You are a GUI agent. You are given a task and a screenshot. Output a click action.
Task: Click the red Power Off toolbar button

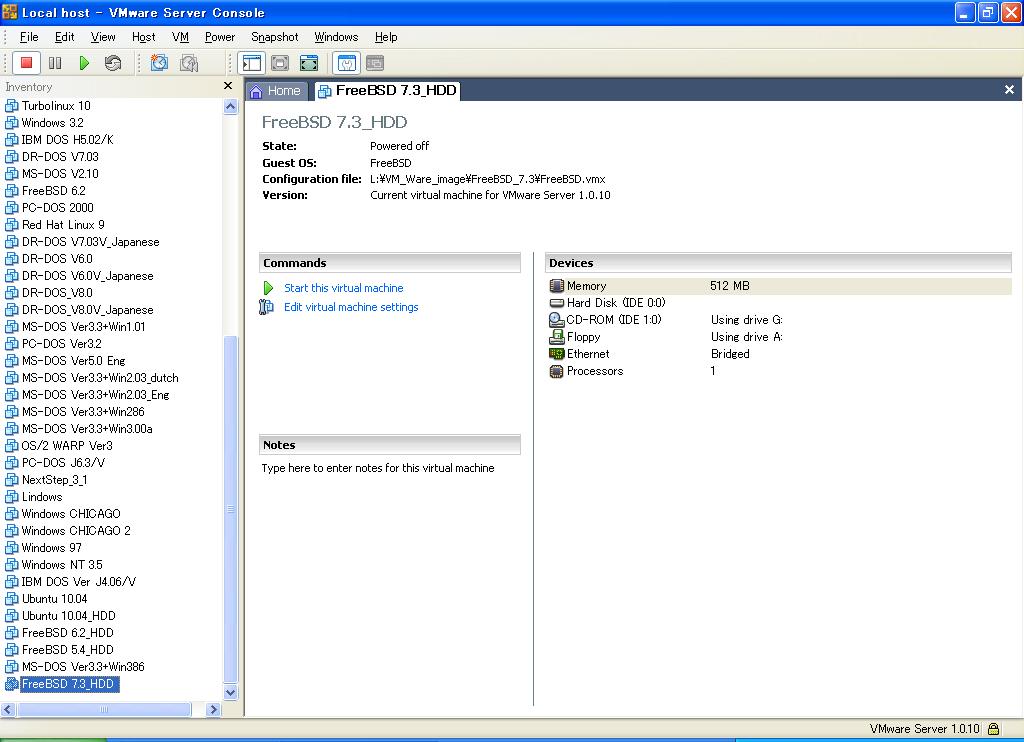coord(26,63)
